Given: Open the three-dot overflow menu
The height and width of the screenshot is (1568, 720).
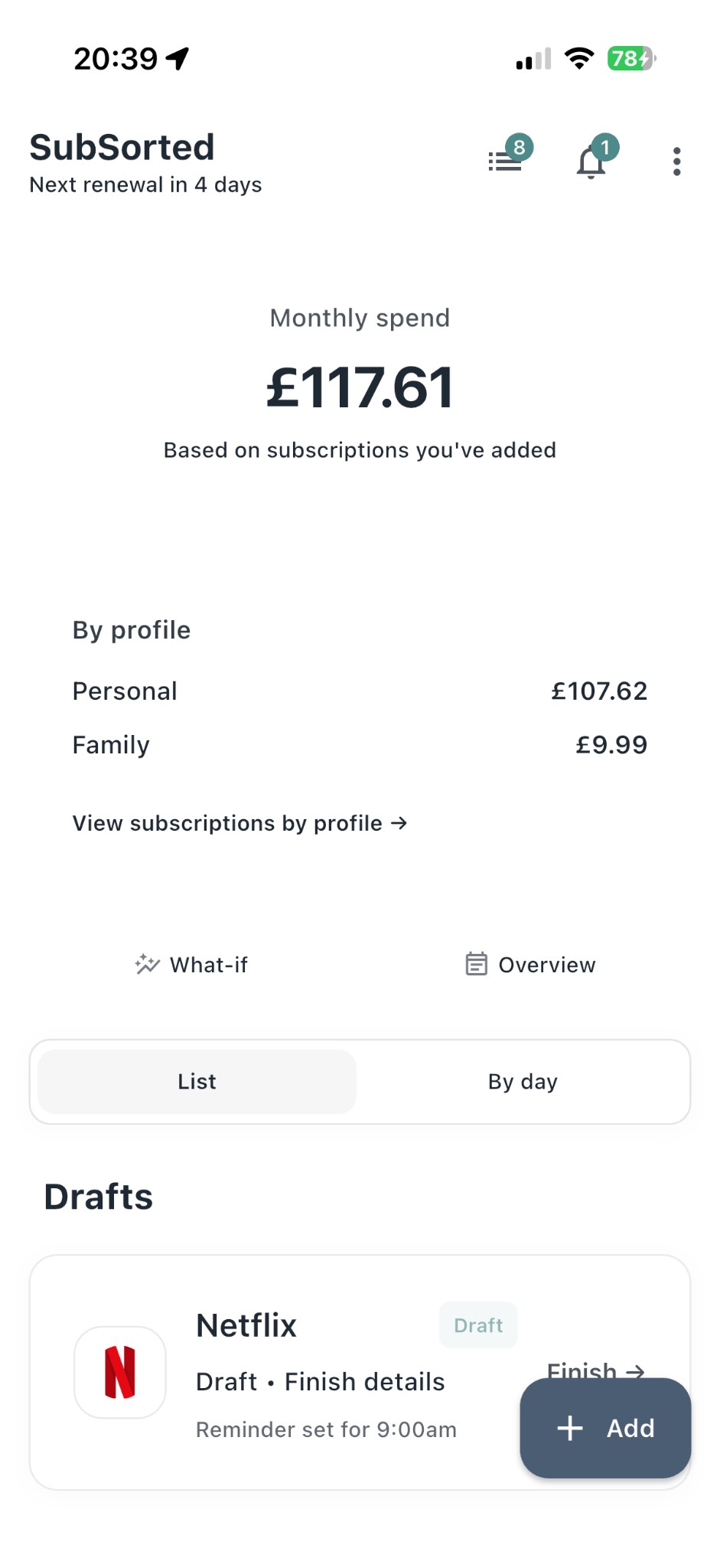Looking at the screenshot, I should (676, 162).
